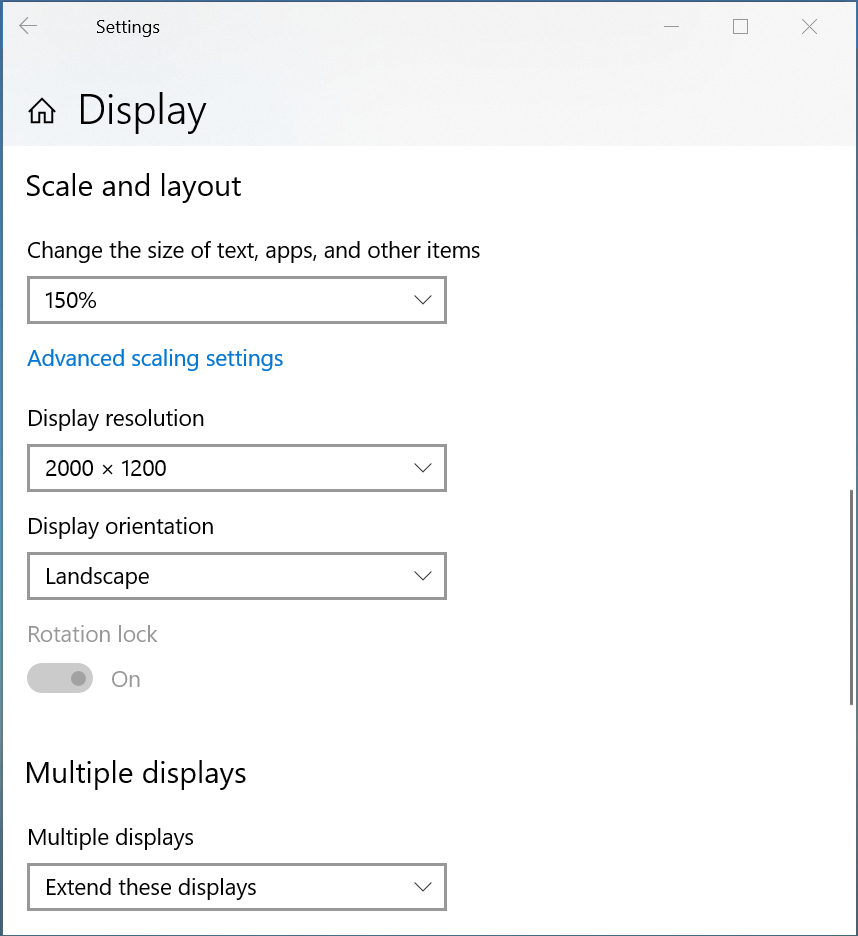Click the Display page heading

pyautogui.click(x=142, y=111)
